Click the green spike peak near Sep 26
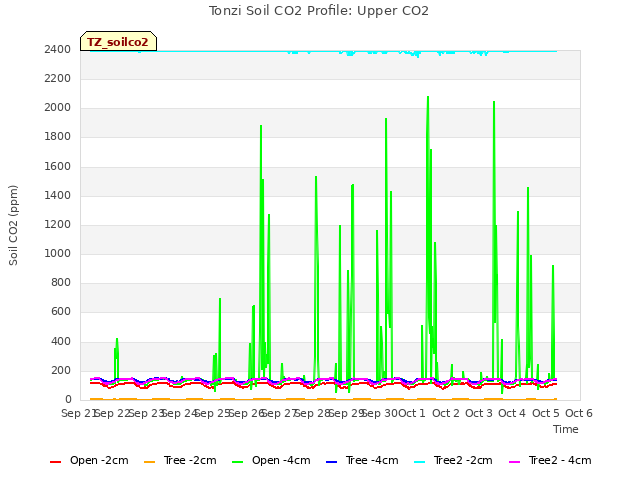This screenshot has height=480, width=640. pos(261,126)
